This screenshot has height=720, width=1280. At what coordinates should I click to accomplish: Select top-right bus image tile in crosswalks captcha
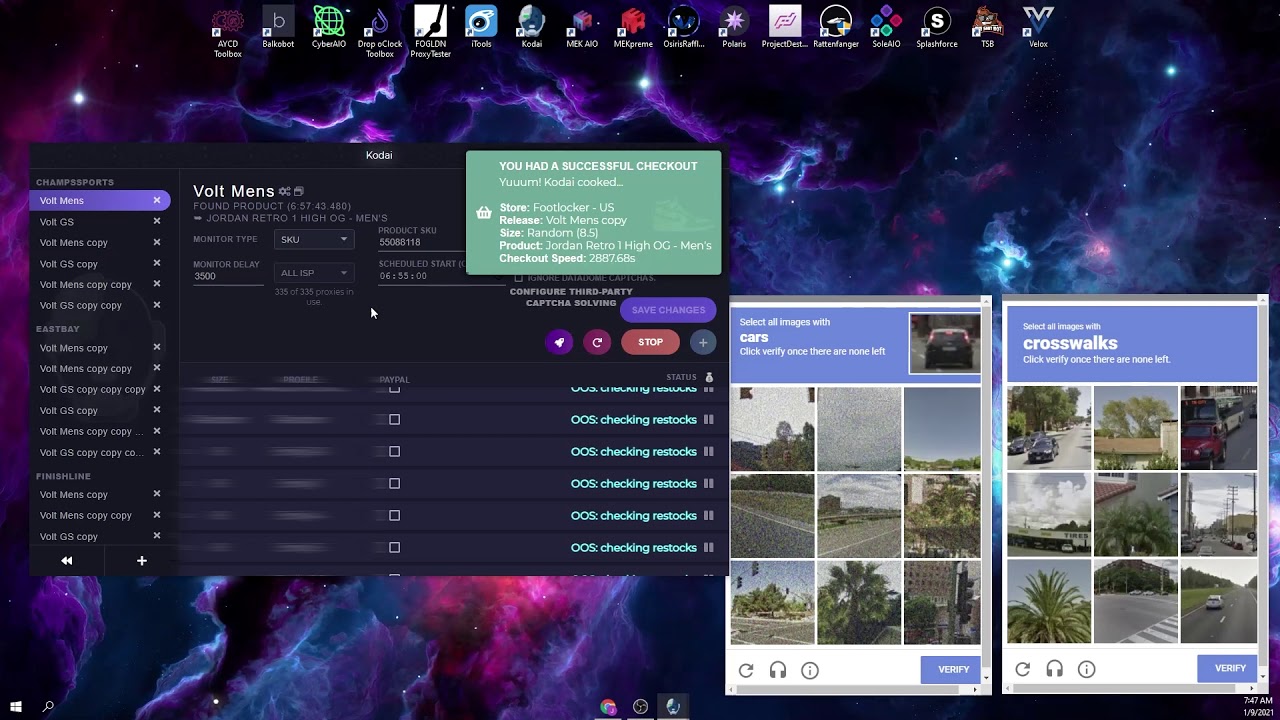(x=1219, y=428)
